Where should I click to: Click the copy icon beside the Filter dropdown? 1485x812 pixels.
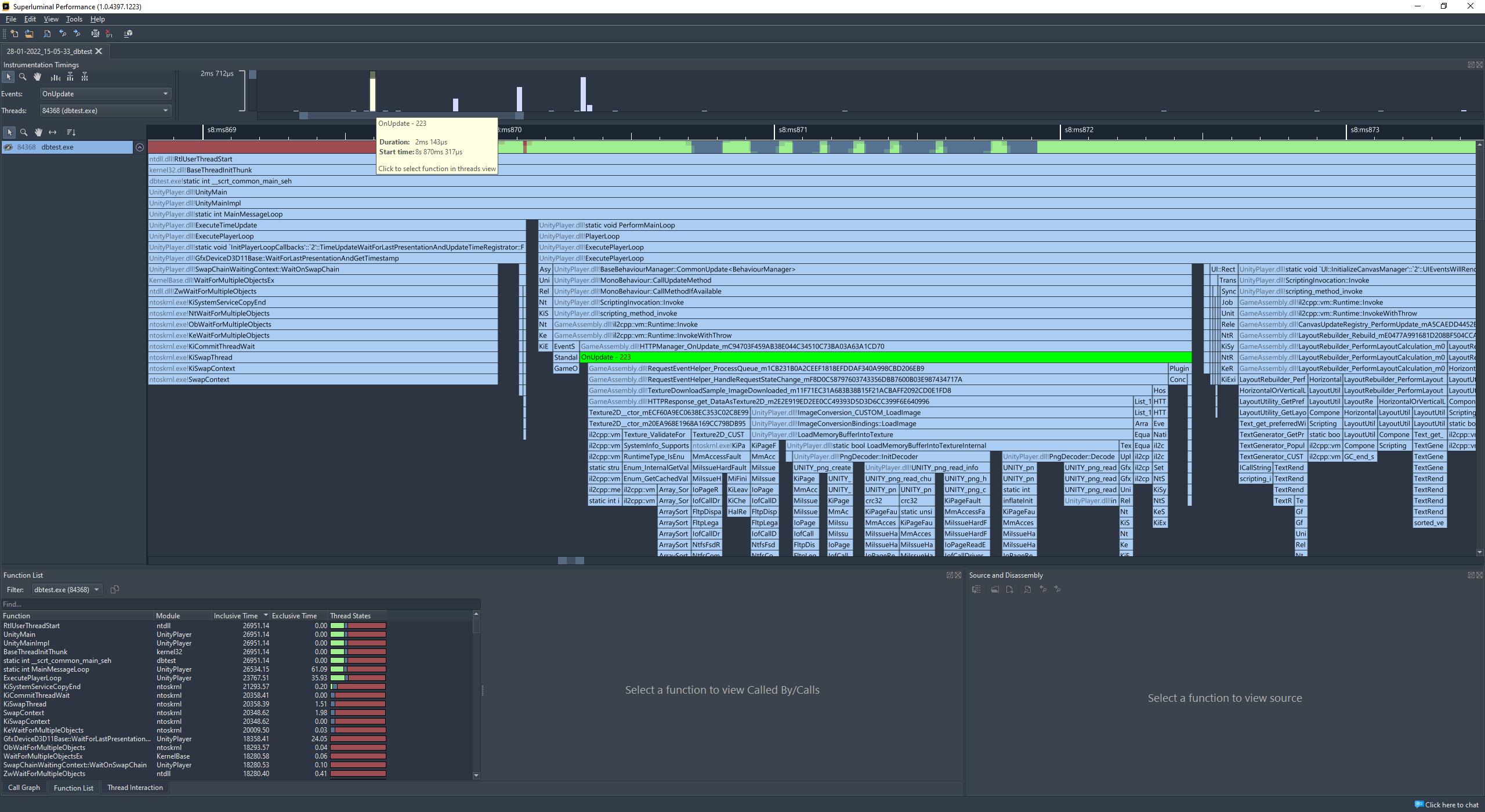coord(115,590)
